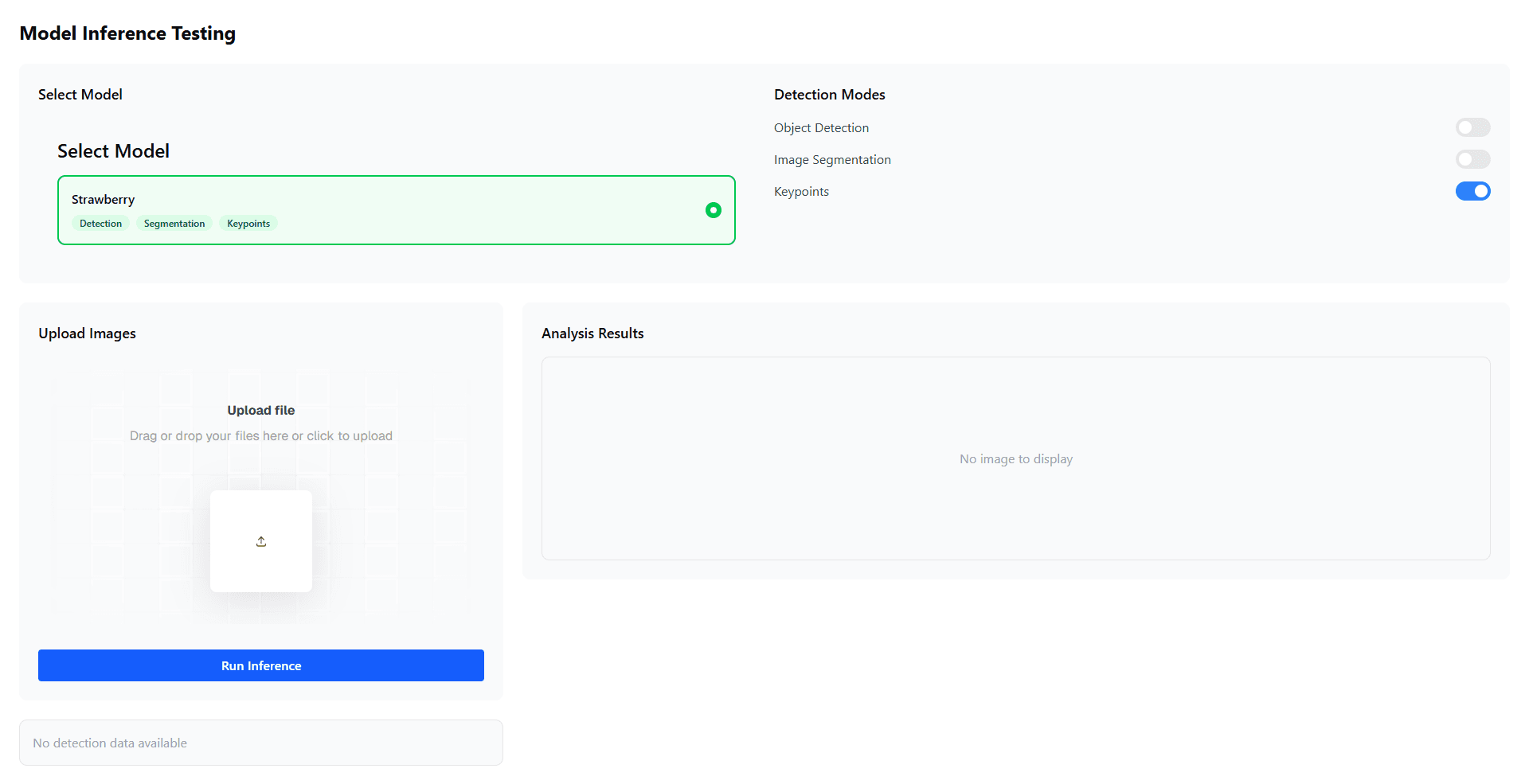The width and height of the screenshot is (1525, 784).
Task: Click the Model Inference Testing heading
Action: point(127,33)
